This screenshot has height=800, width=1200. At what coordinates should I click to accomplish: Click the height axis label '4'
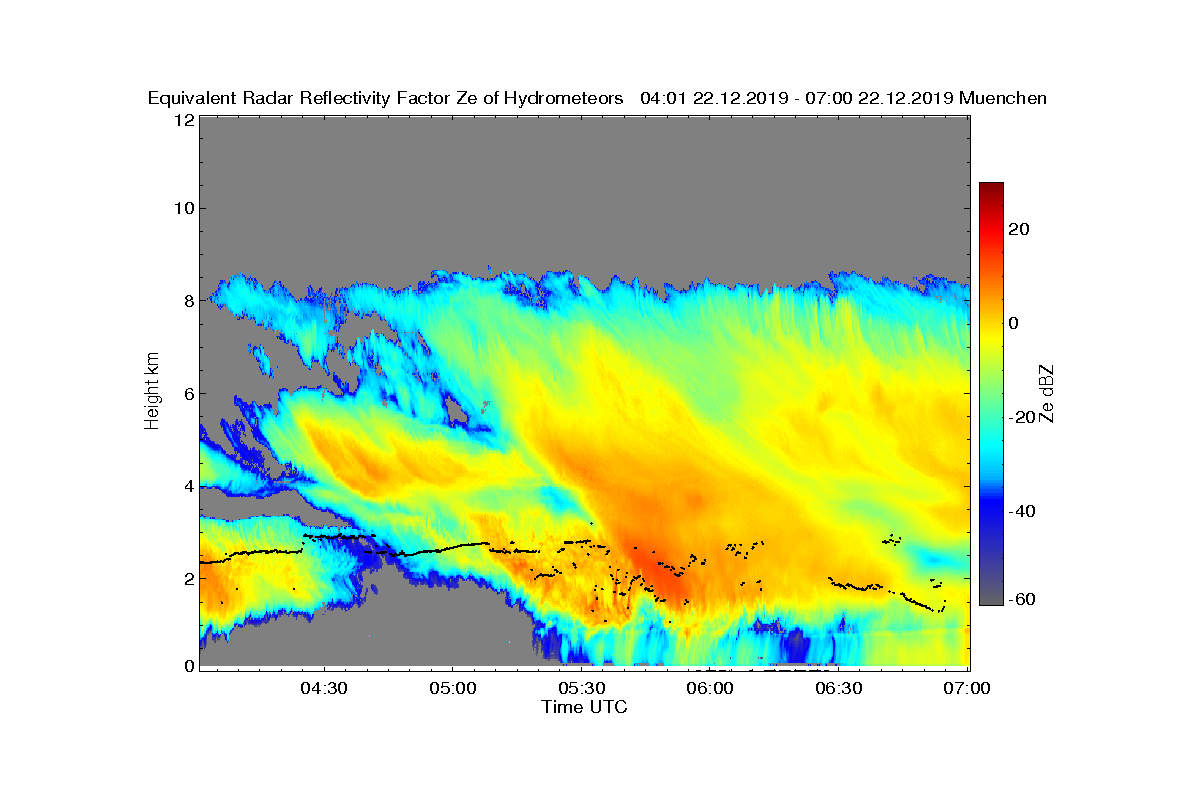point(188,486)
